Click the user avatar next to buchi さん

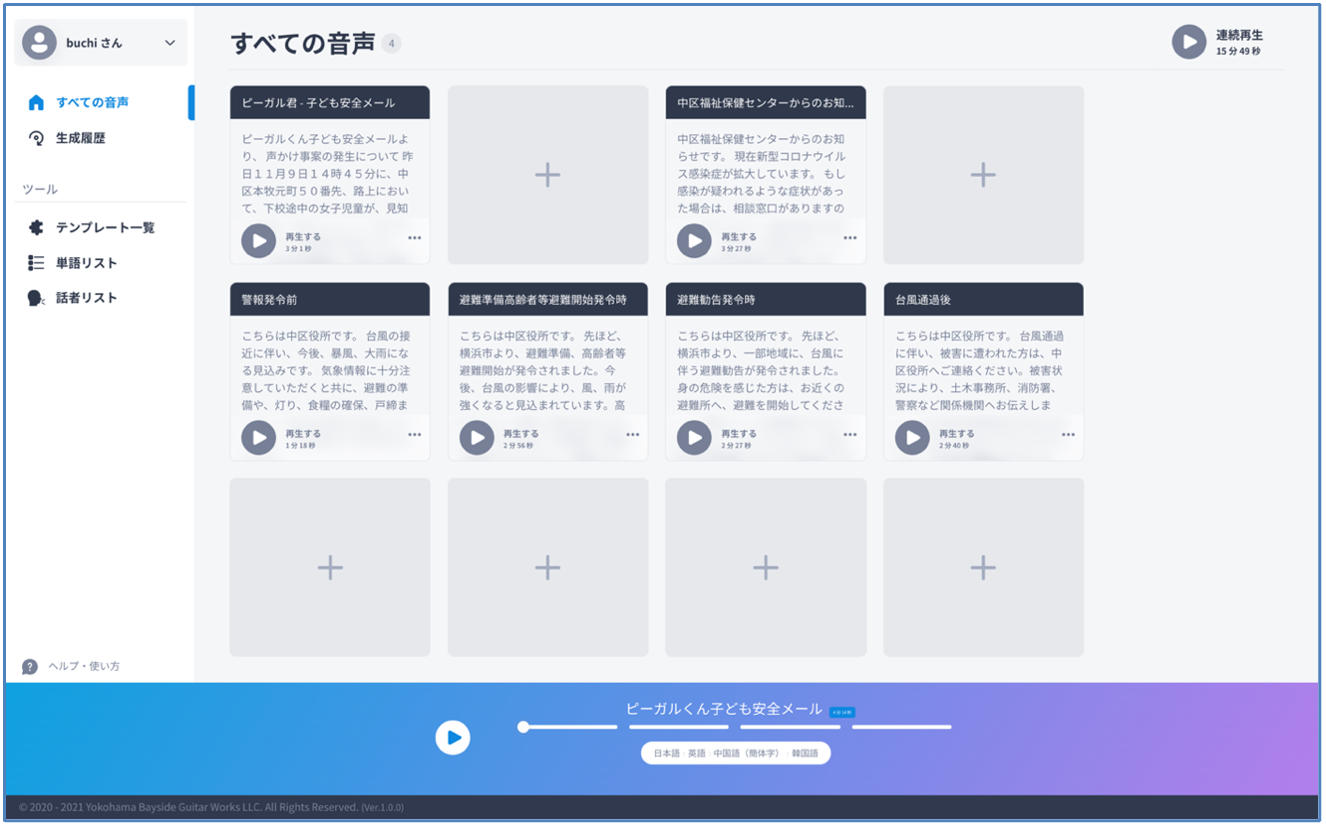pyautogui.click(x=37, y=42)
